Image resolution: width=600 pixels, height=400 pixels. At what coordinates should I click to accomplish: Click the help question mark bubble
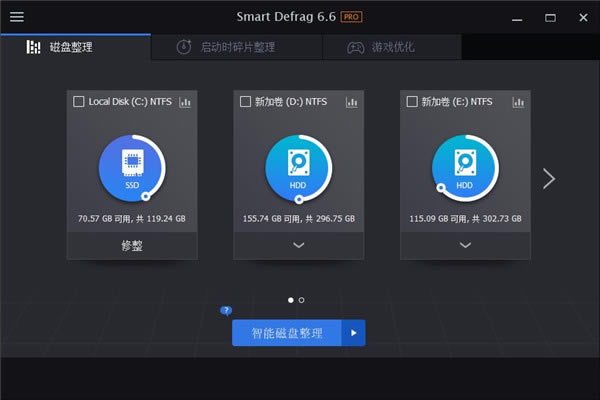click(x=226, y=310)
